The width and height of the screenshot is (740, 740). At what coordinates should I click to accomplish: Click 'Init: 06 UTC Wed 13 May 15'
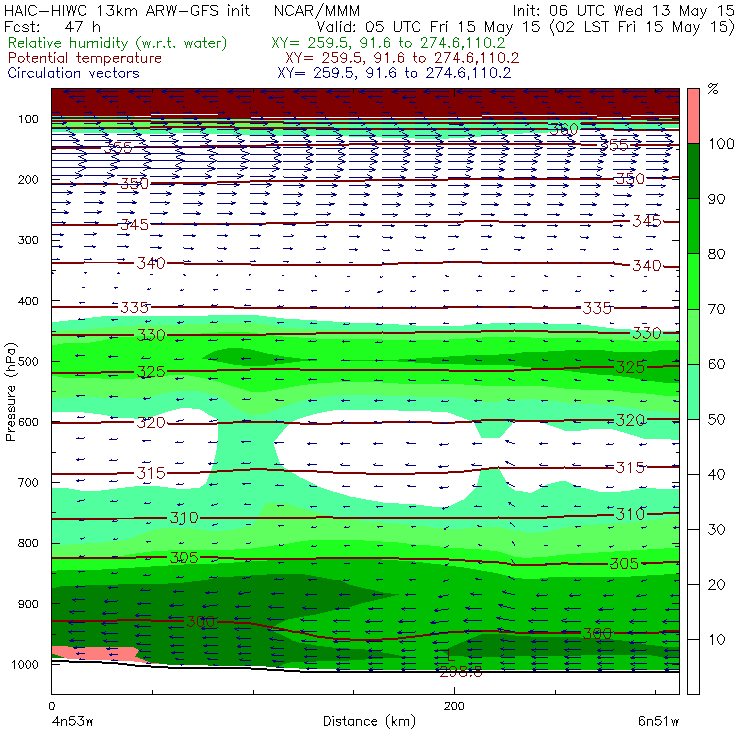[623, 10]
